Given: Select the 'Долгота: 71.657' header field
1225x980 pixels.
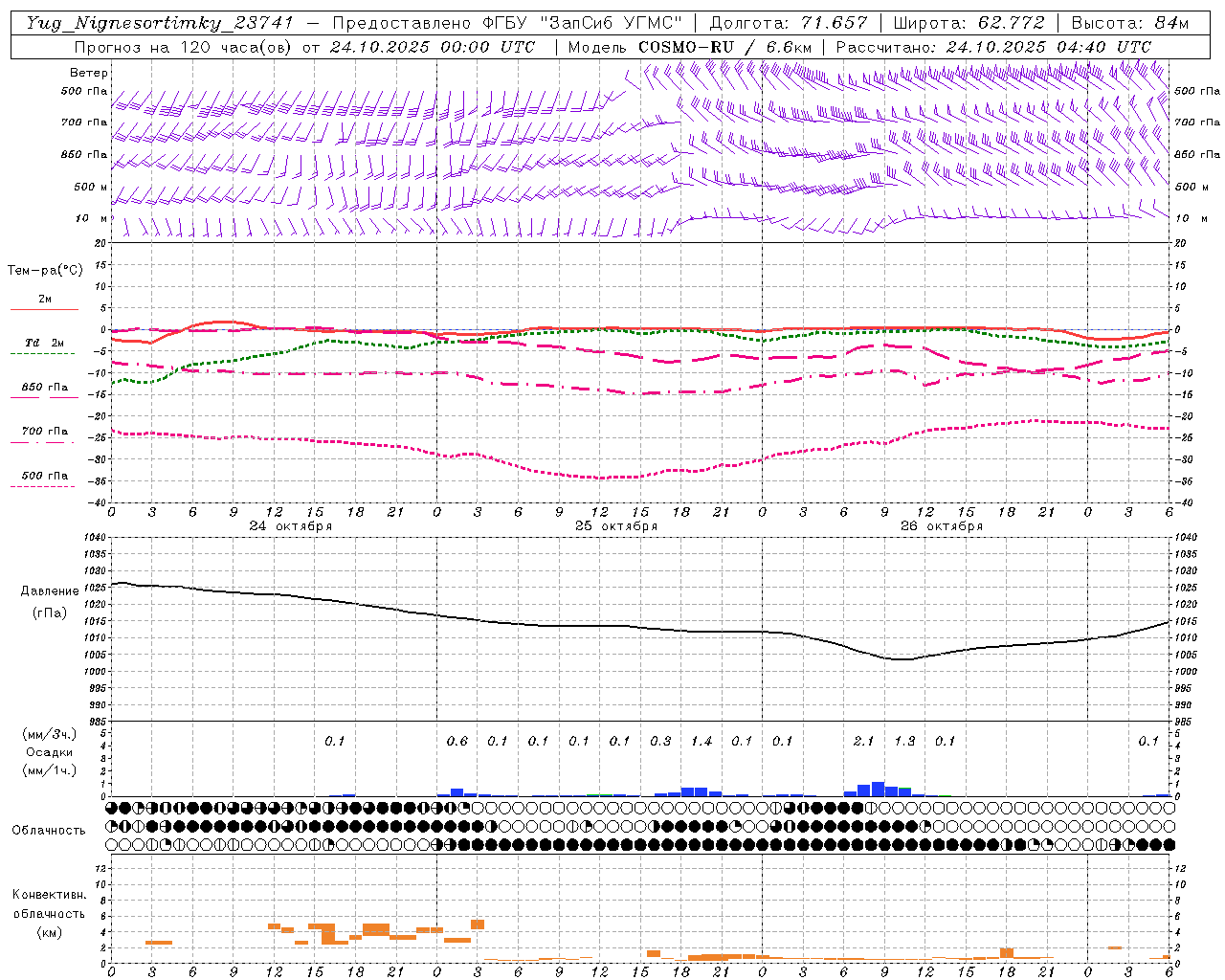Looking at the screenshot, I should point(789,23).
